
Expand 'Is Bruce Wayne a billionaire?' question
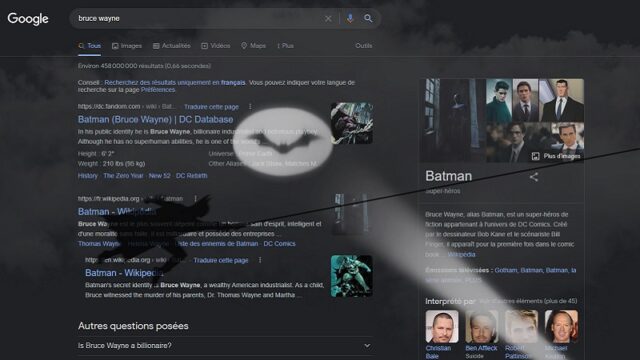click(224, 346)
